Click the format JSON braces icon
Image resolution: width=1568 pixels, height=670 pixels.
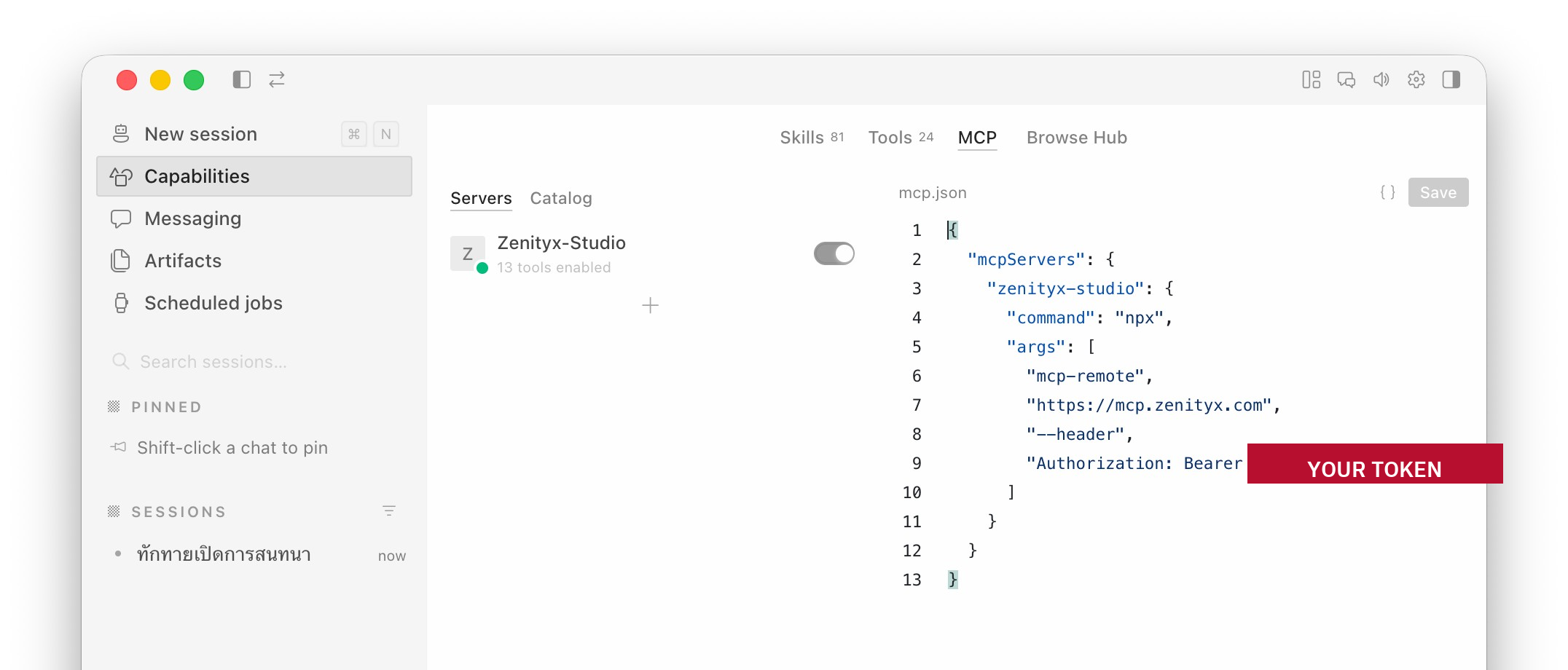point(1388,192)
